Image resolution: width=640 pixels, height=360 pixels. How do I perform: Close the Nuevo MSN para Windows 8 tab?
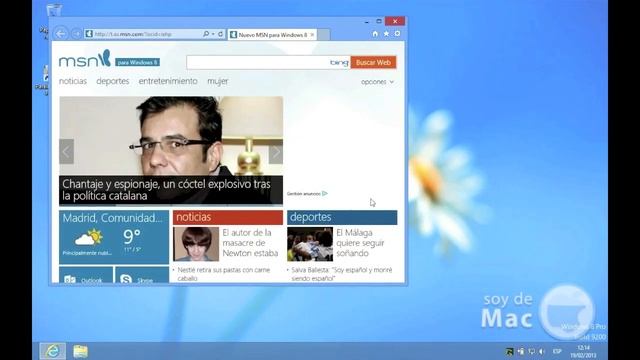(x=312, y=35)
